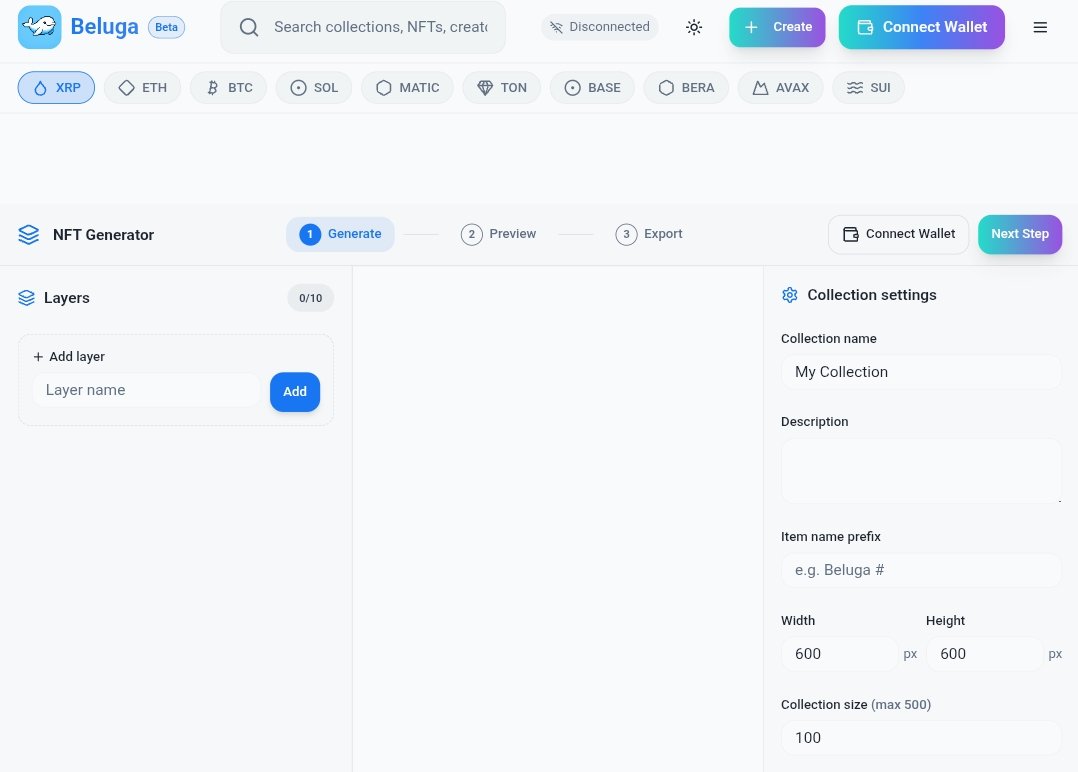Click the gradient Connect Wallet header button
This screenshot has height=772, width=1078.
pyautogui.click(x=921, y=27)
